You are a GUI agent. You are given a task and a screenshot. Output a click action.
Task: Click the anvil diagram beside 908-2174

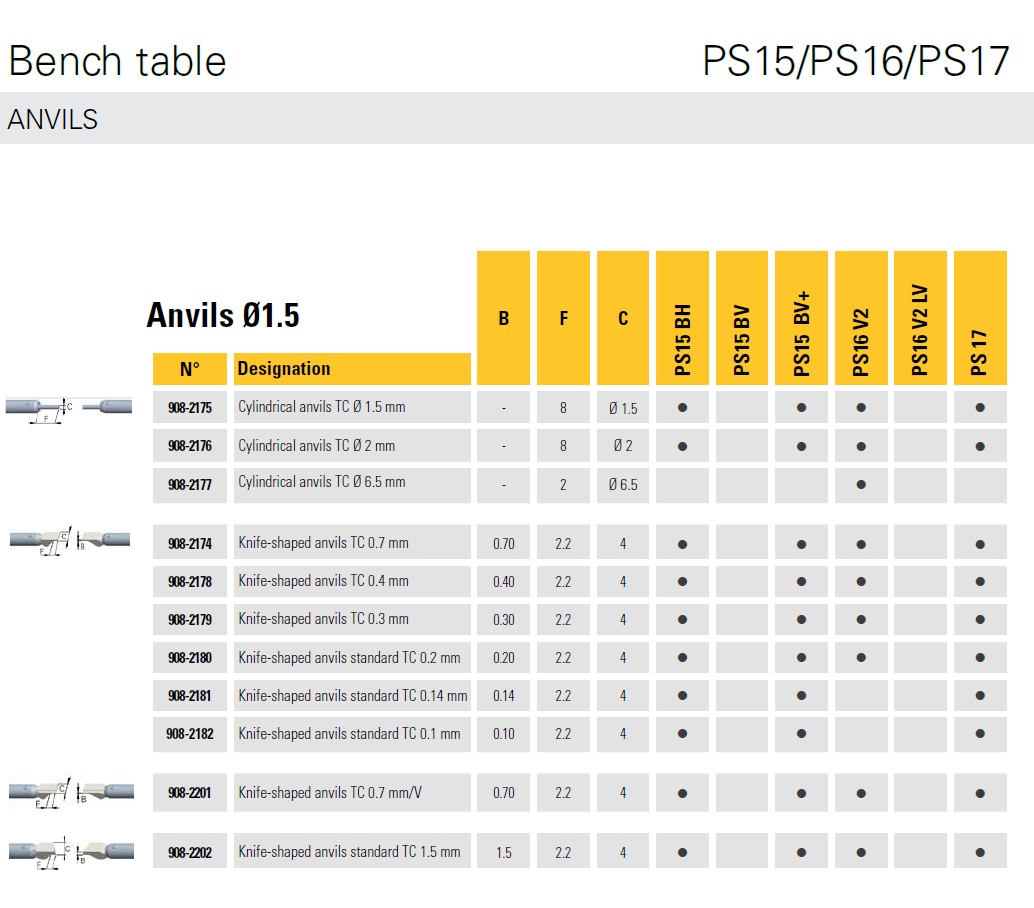click(70, 541)
